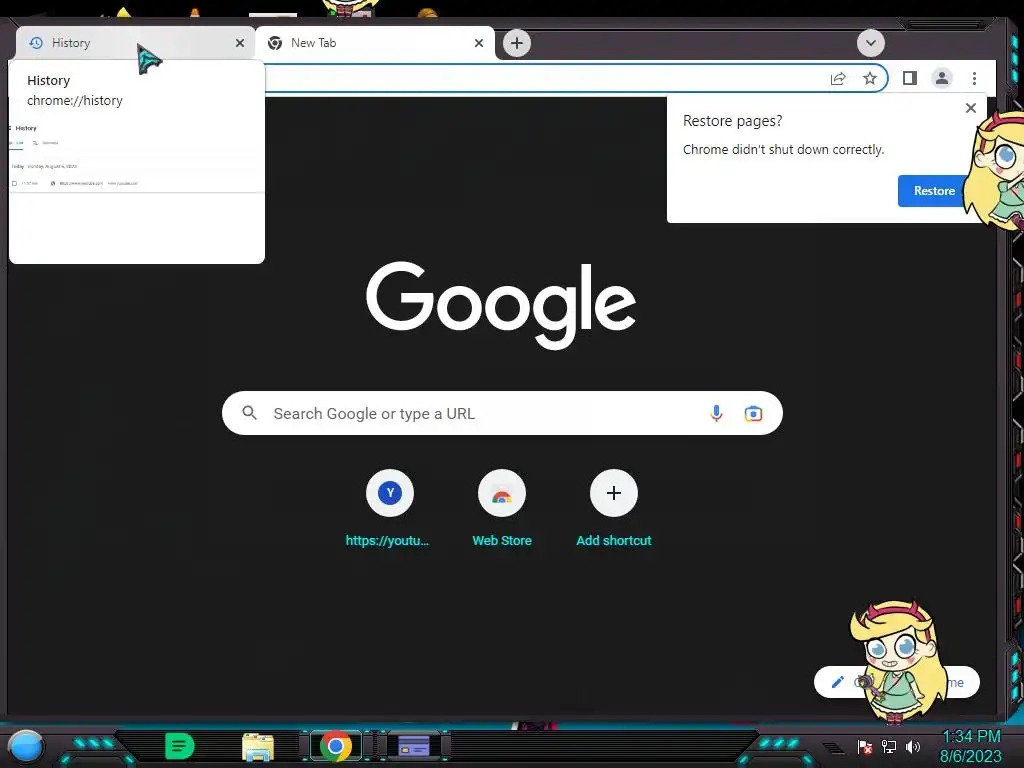Open the purple card taskbar app
1024x768 pixels.
point(414,746)
